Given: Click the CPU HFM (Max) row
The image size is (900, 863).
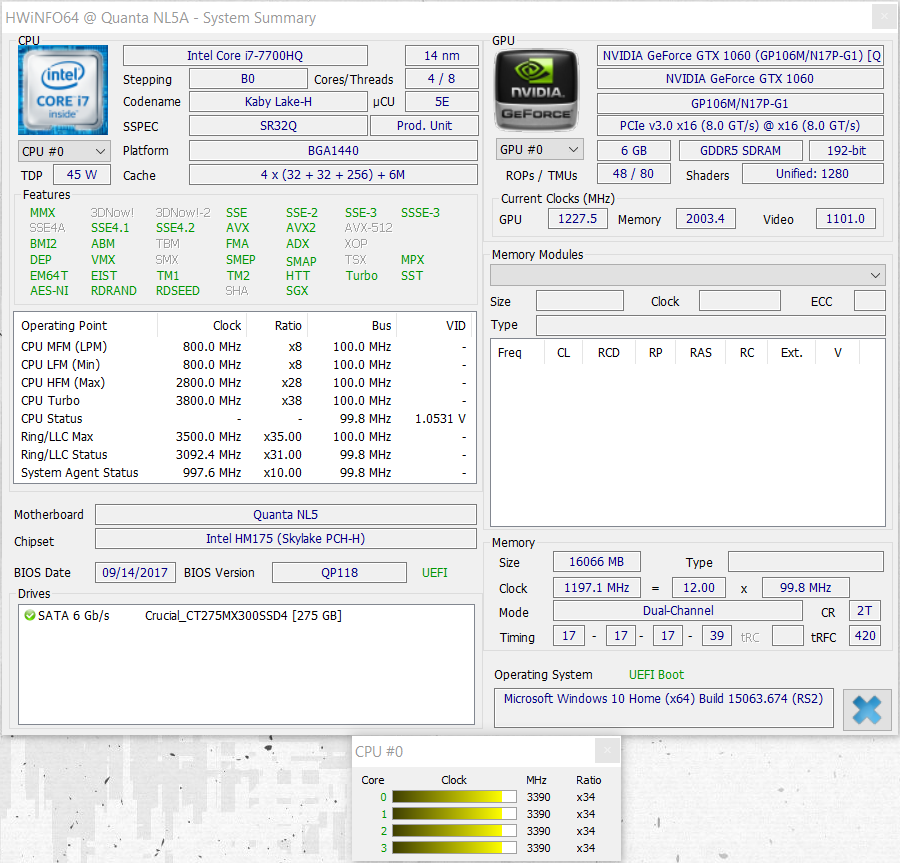Looking at the screenshot, I should point(245,383).
